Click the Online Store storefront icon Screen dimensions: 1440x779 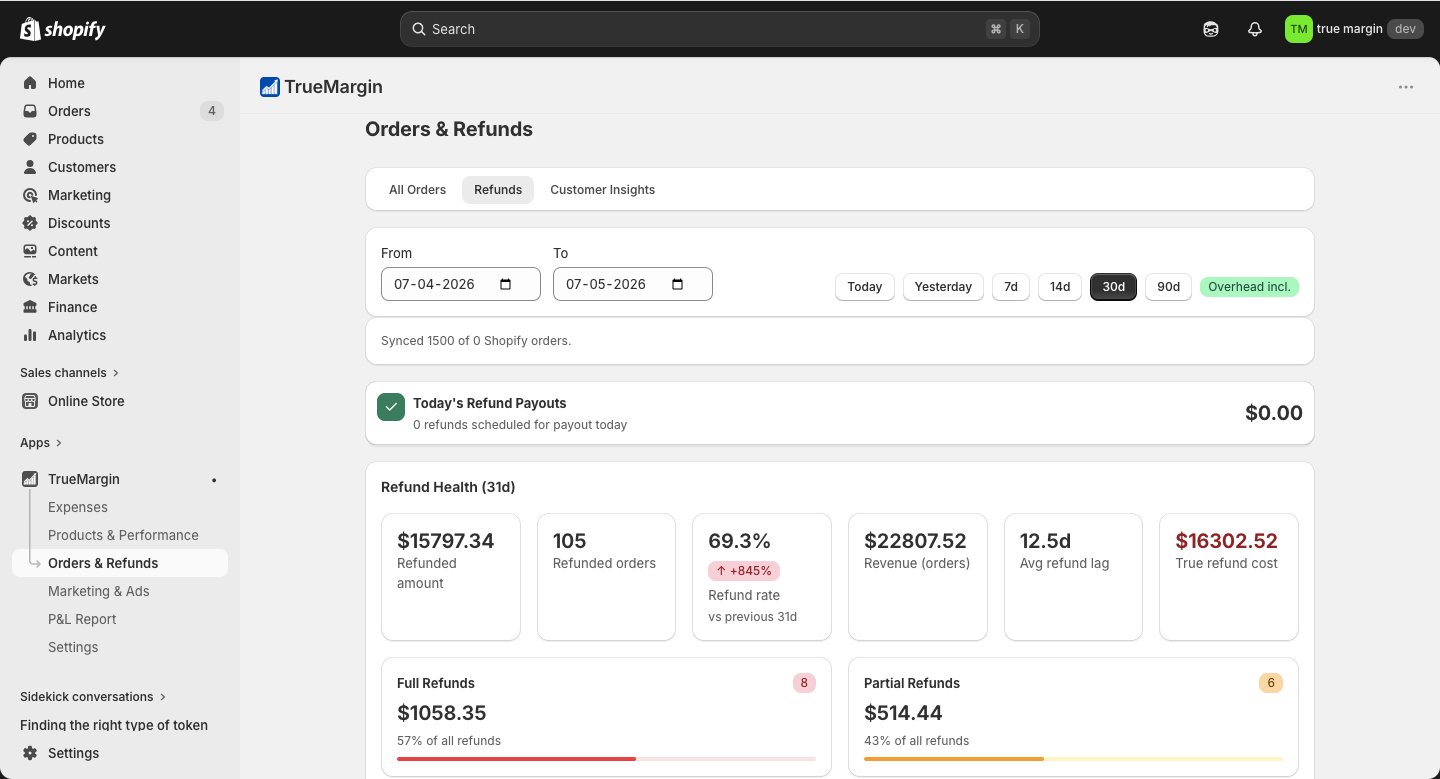pyautogui.click(x=30, y=401)
